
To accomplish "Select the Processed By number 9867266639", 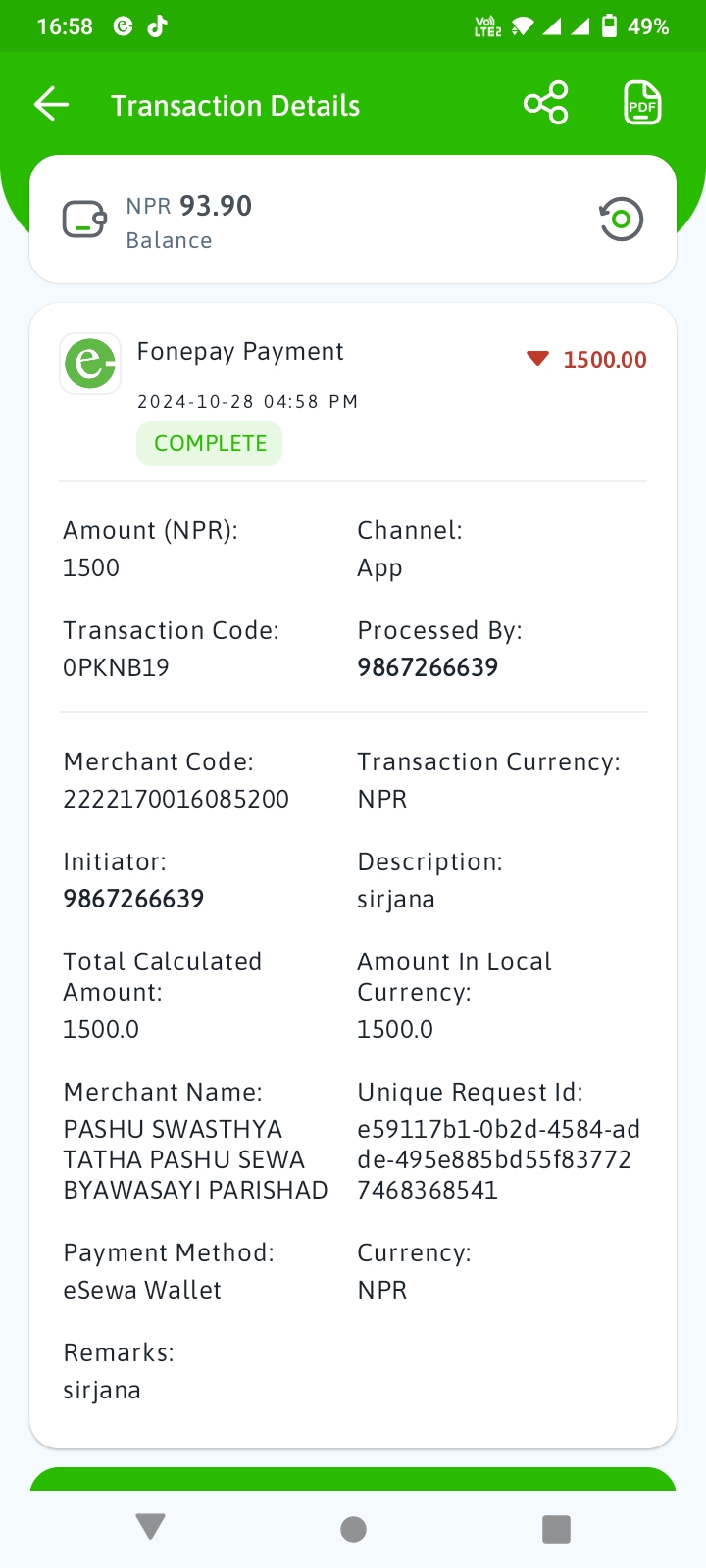I will pos(428,667).
